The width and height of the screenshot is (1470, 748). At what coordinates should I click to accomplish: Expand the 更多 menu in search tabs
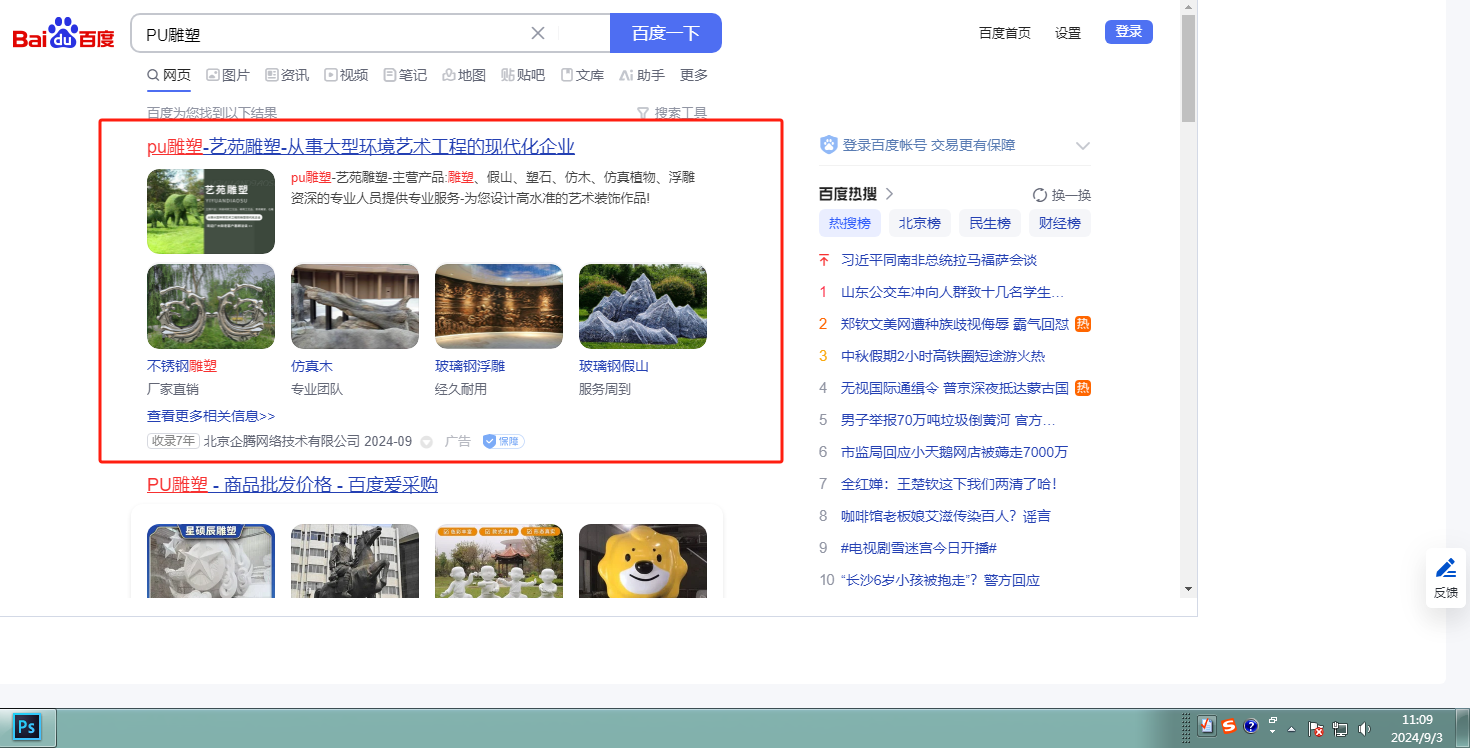[694, 75]
